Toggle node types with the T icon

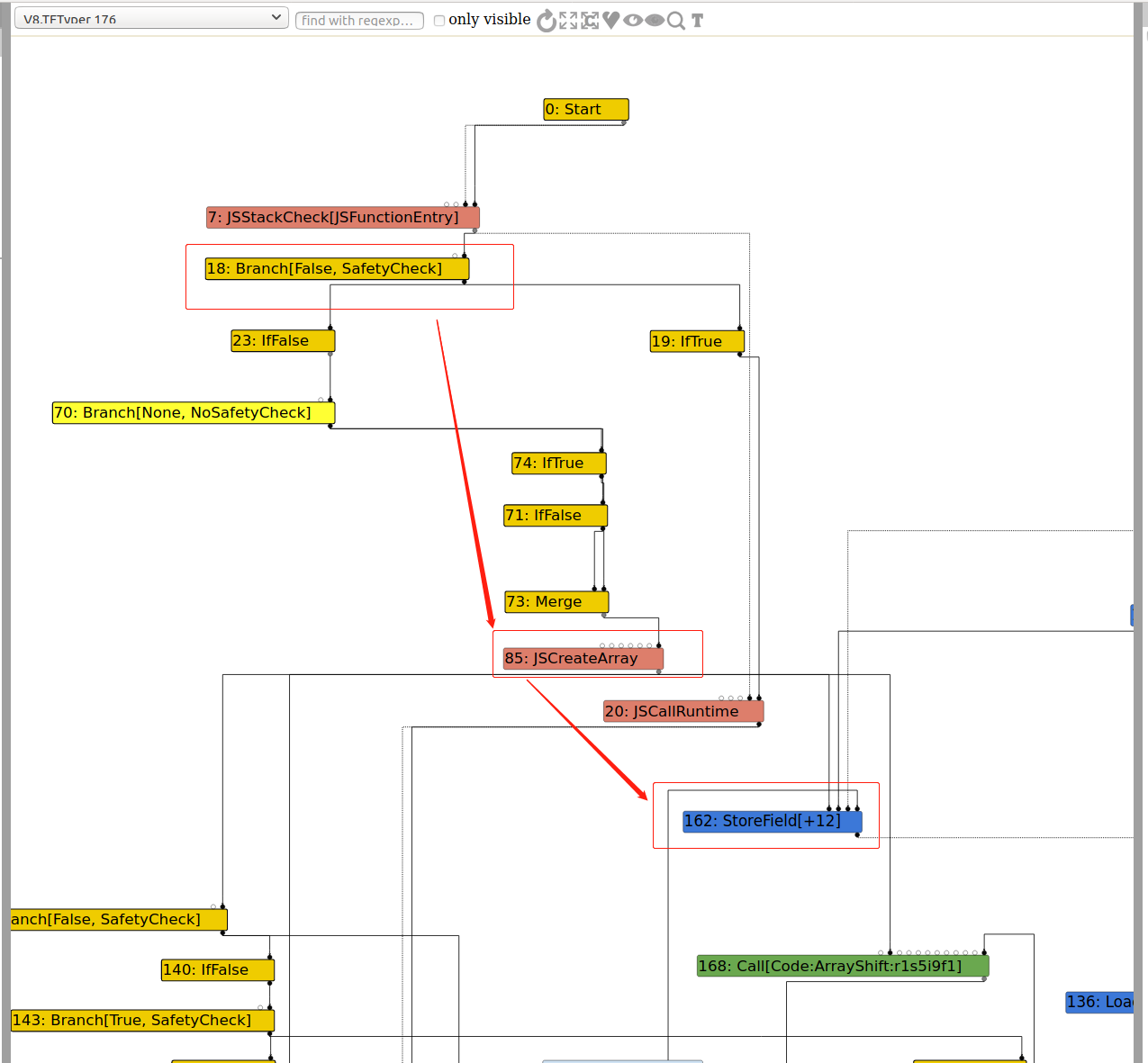click(x=697, y=20)
